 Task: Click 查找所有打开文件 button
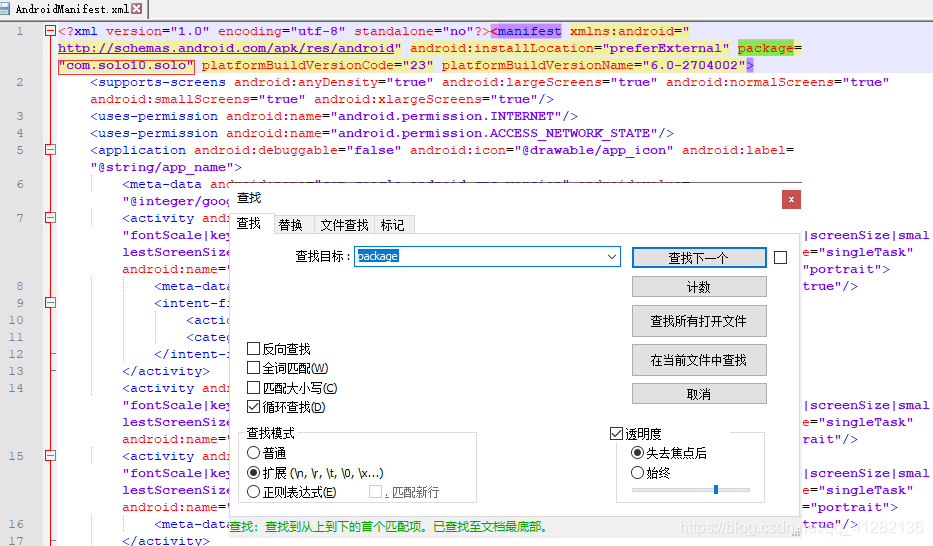699,321
